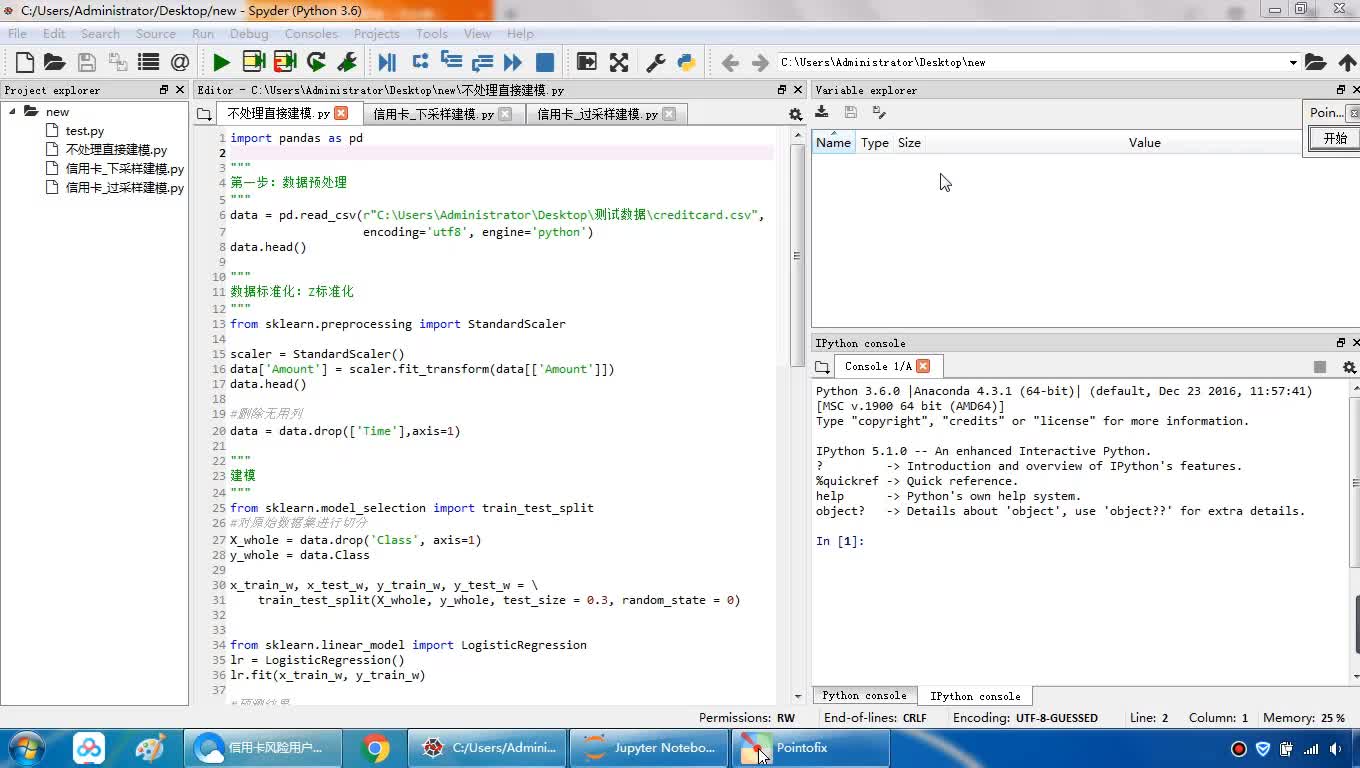This screenshot has width=1360, height=768.
Task: Collapse the 'new' project folder
Action: pyautogui.click(x=13, y=112)
